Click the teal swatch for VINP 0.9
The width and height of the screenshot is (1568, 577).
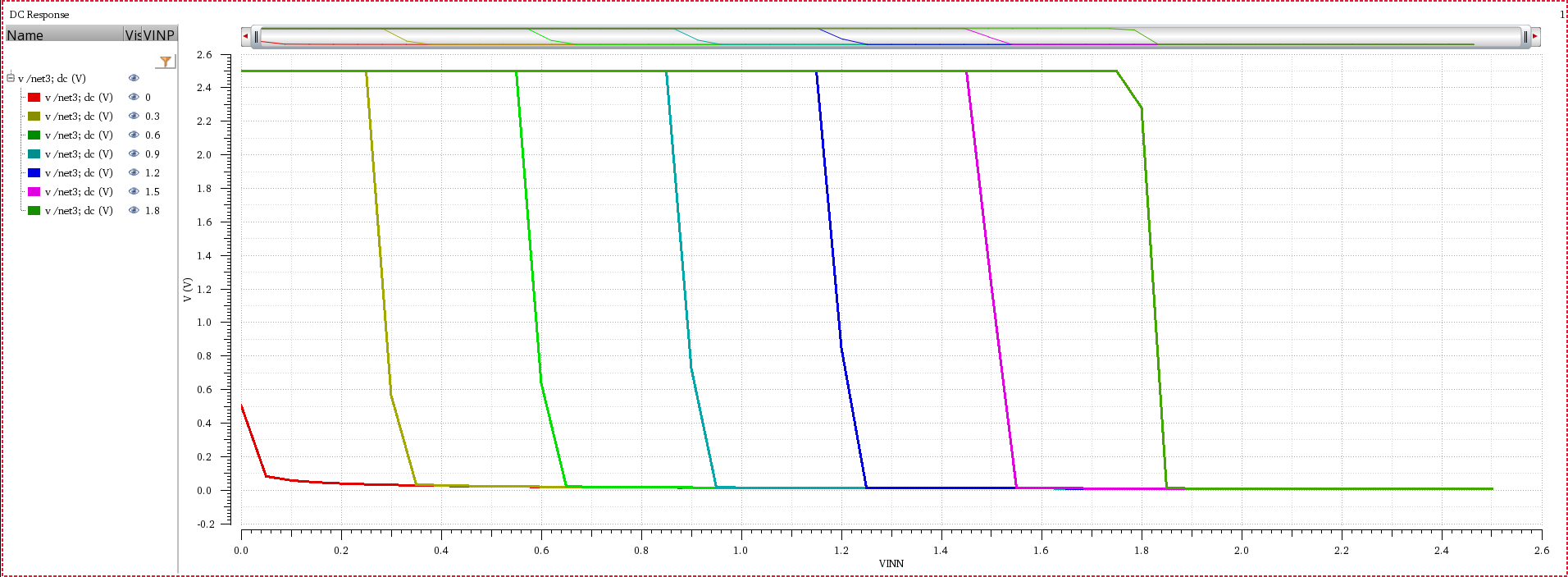tap(34, 153)
